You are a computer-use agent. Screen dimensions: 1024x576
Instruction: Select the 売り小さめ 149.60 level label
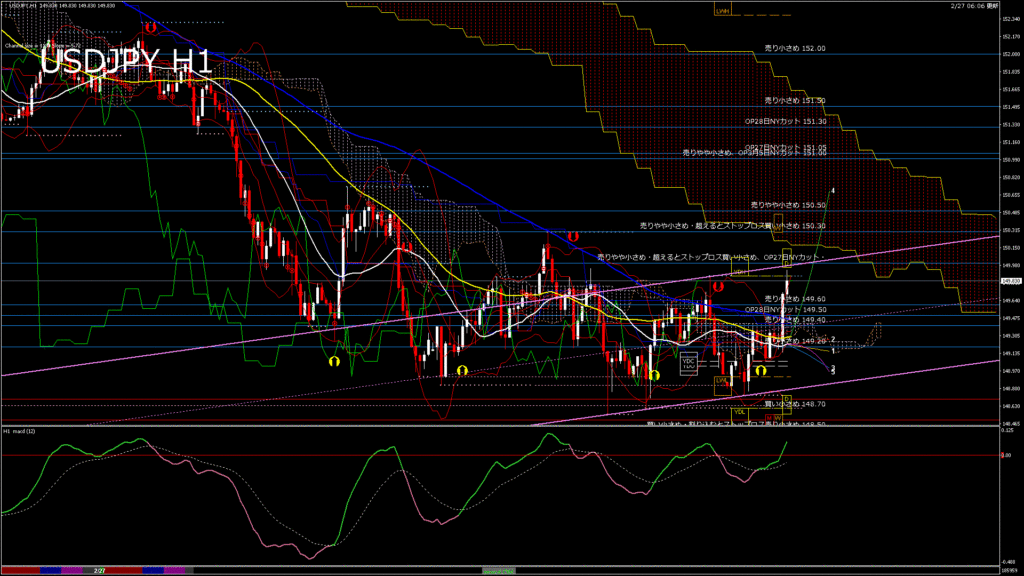click(794, 299)
